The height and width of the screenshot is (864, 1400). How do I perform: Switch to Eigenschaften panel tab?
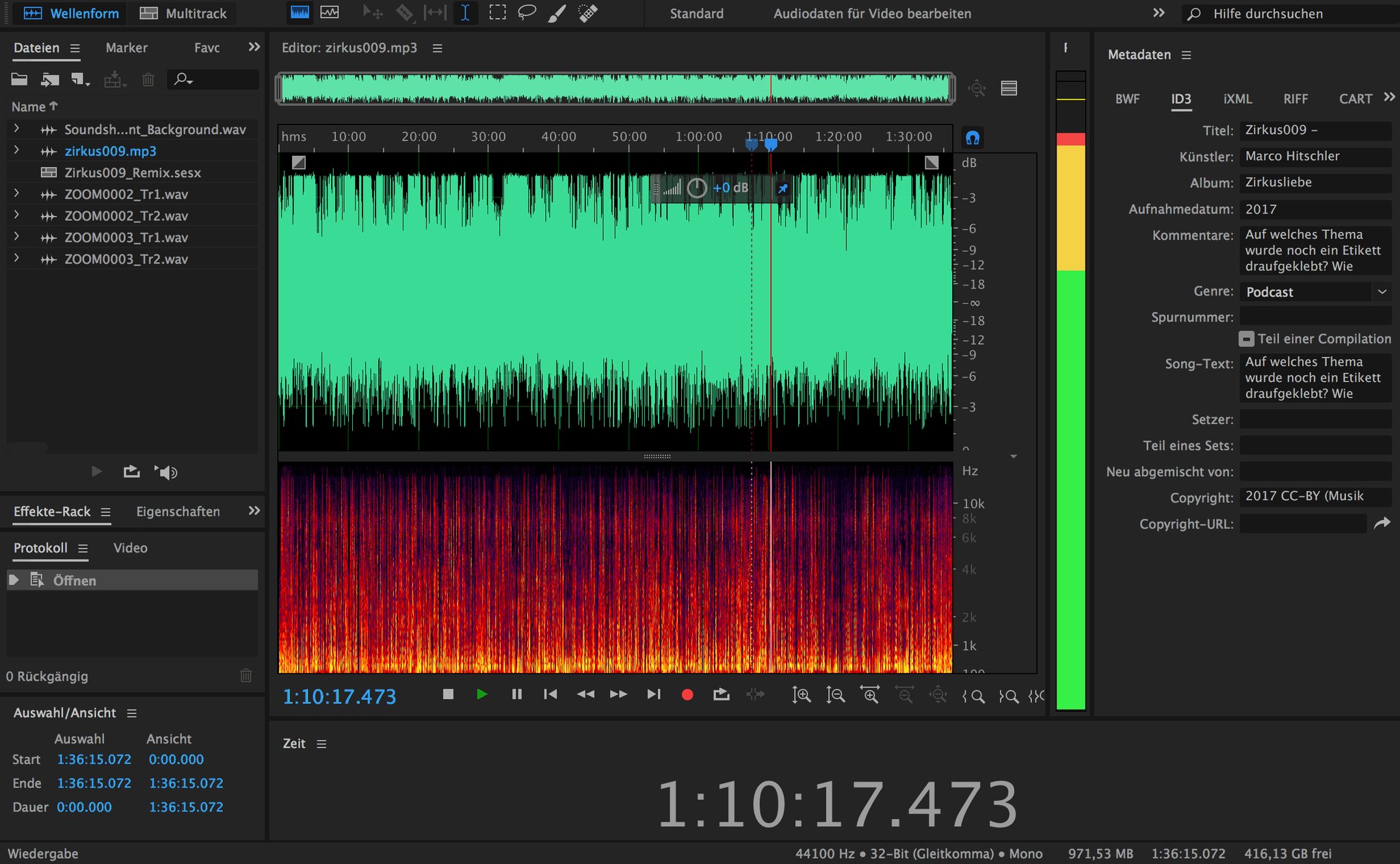tap(178, 512)
